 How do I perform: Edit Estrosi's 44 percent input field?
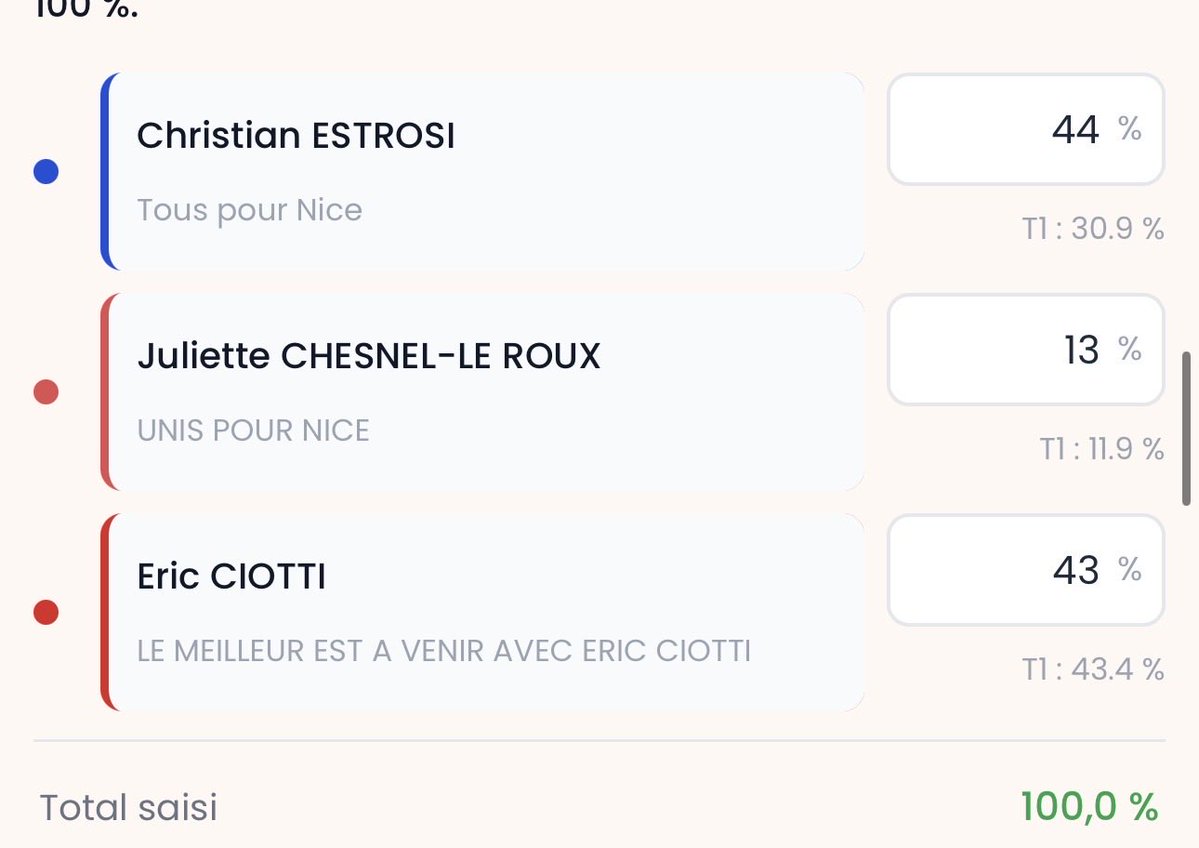pos(1024,129)
